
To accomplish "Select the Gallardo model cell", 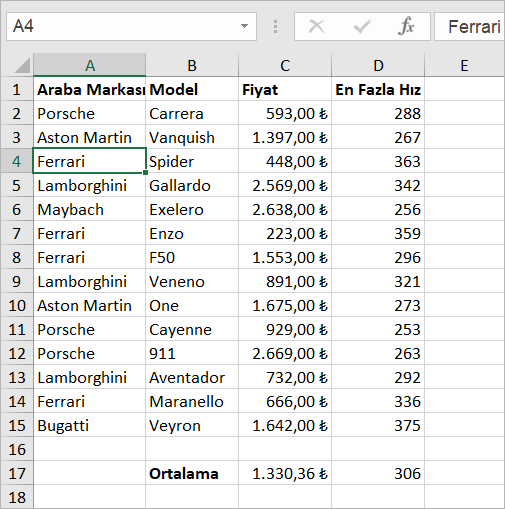I will click(192, 185).
